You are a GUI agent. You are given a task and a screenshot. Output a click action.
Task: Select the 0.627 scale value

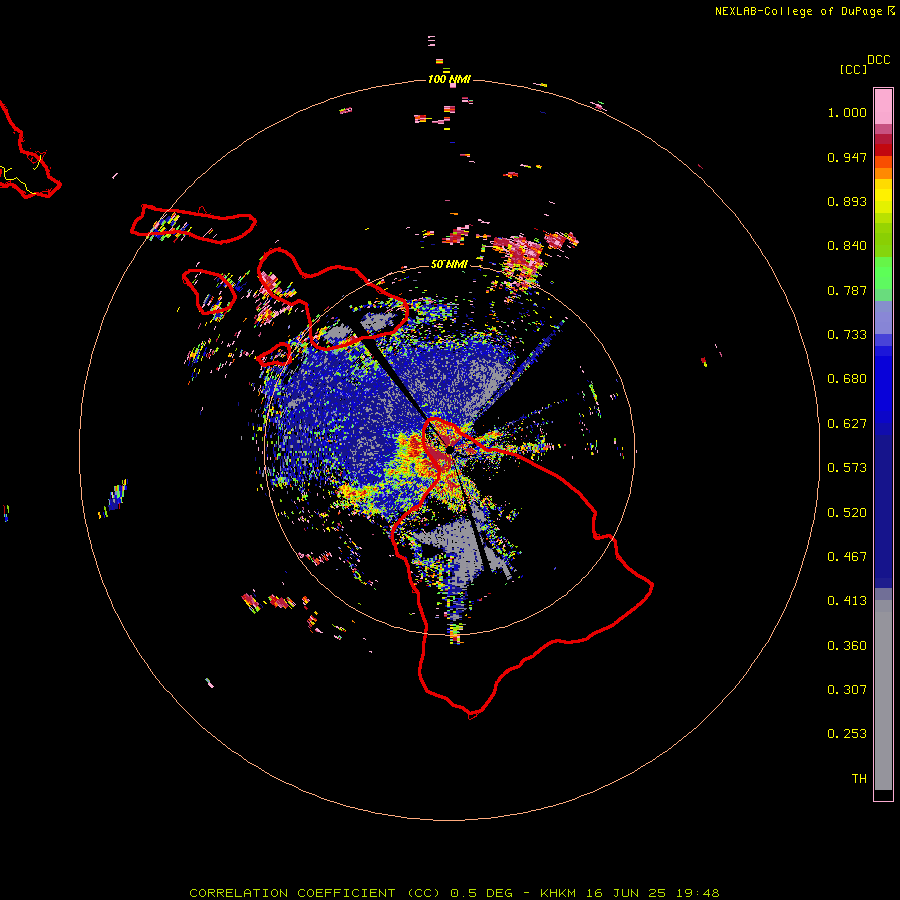point(847,424)
